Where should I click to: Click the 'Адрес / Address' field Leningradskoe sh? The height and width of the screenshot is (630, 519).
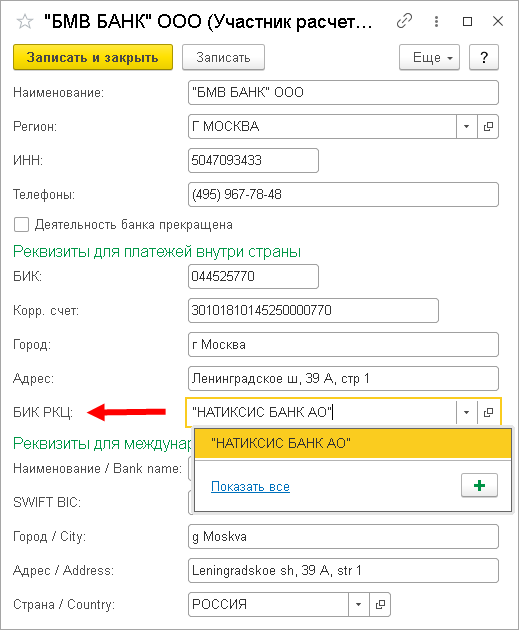343,571
